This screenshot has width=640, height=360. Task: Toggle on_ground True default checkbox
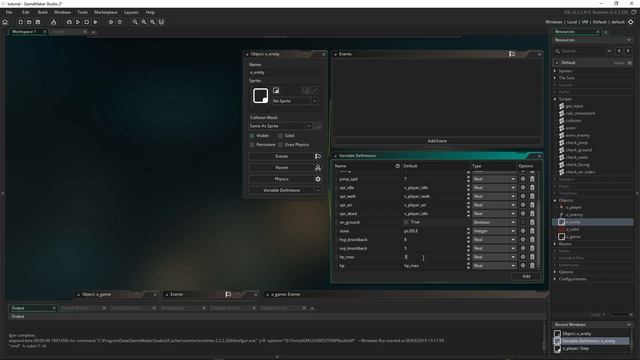click(x=406, y=222)
